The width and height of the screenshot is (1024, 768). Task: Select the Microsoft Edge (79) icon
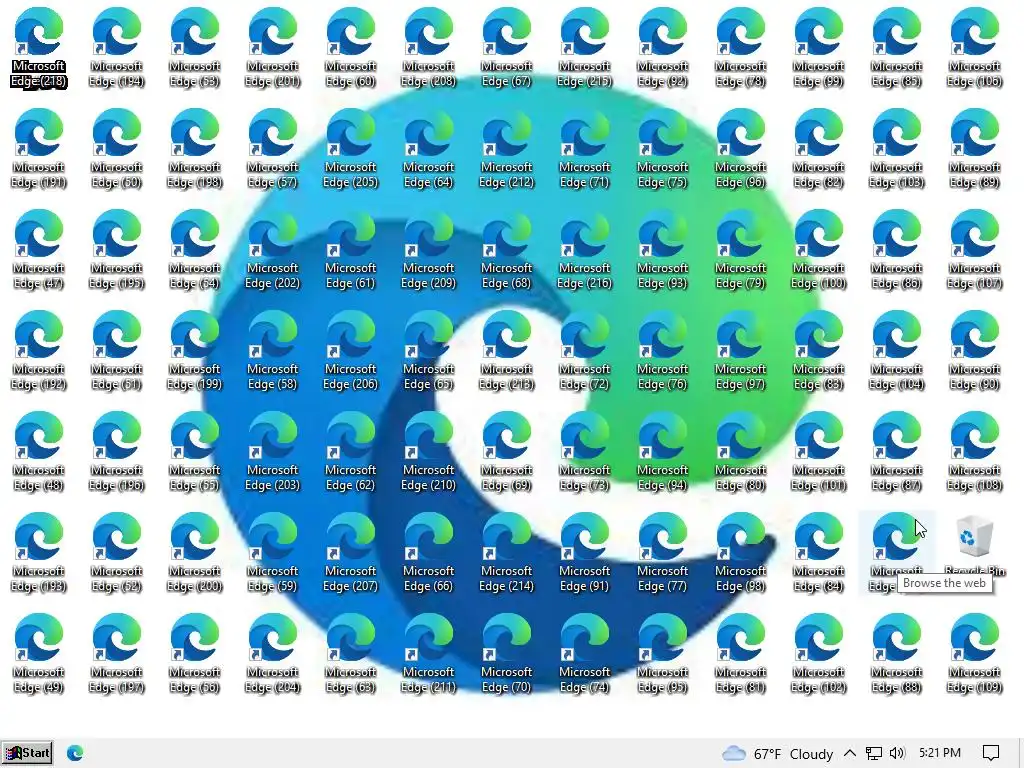(741, 249)
